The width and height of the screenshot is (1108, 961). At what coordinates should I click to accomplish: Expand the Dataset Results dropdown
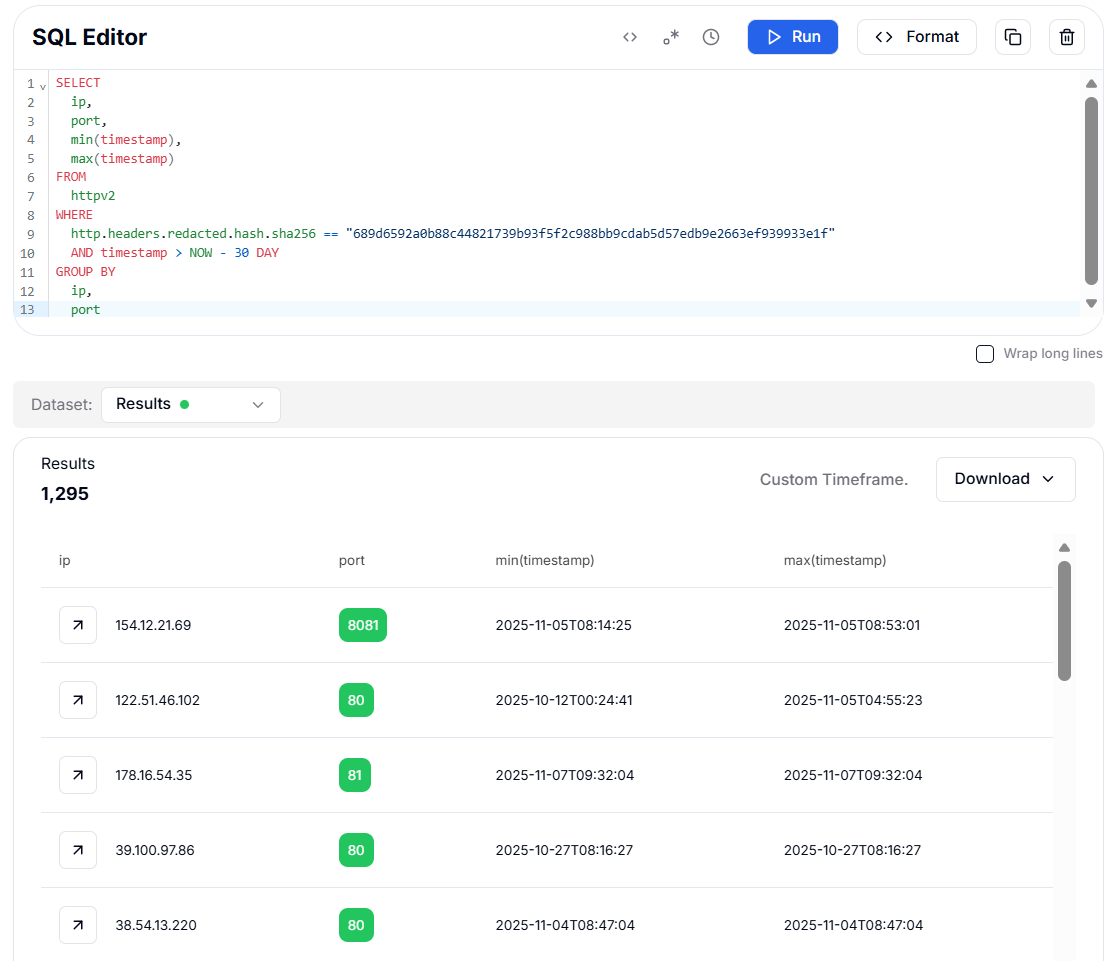(x=190, y=405)
